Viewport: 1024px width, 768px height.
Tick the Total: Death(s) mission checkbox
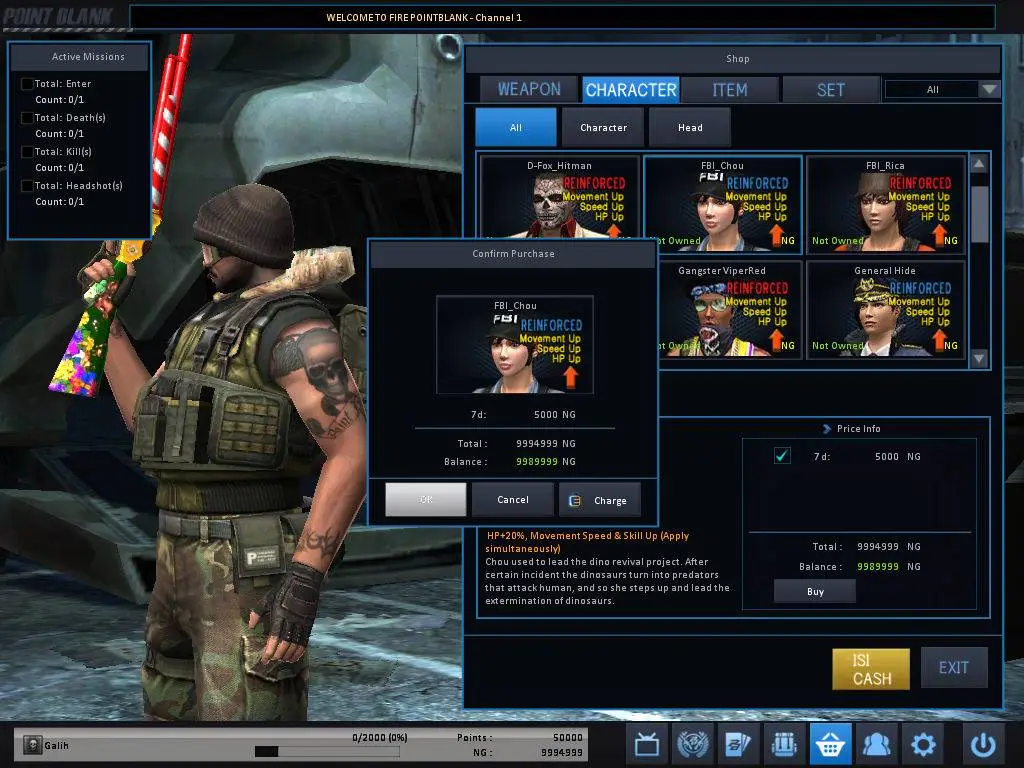click(x=27, y=118)
